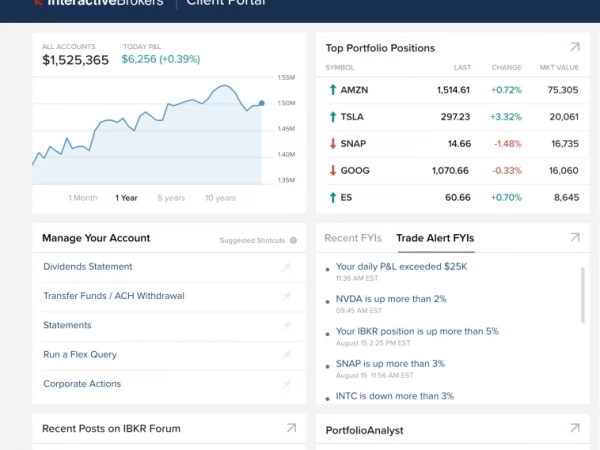This screenshot has width=600, height=450.
Task: Click the LAST column header
Action: coord(462,68)
